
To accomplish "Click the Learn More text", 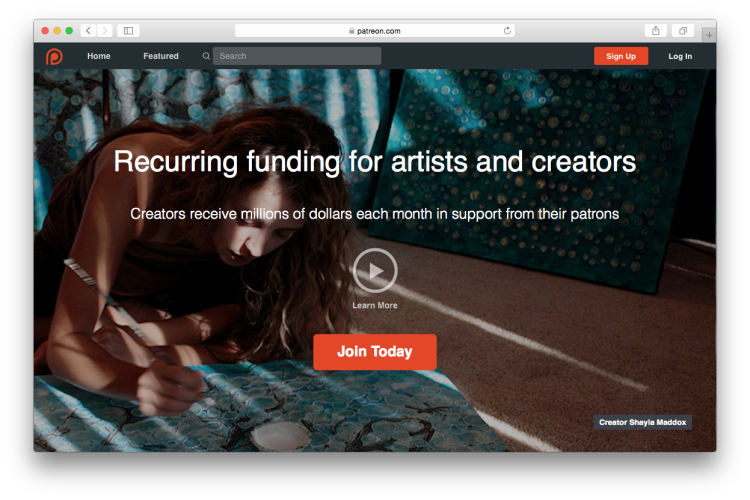I will pyautogui.click(x=375, y=305).
